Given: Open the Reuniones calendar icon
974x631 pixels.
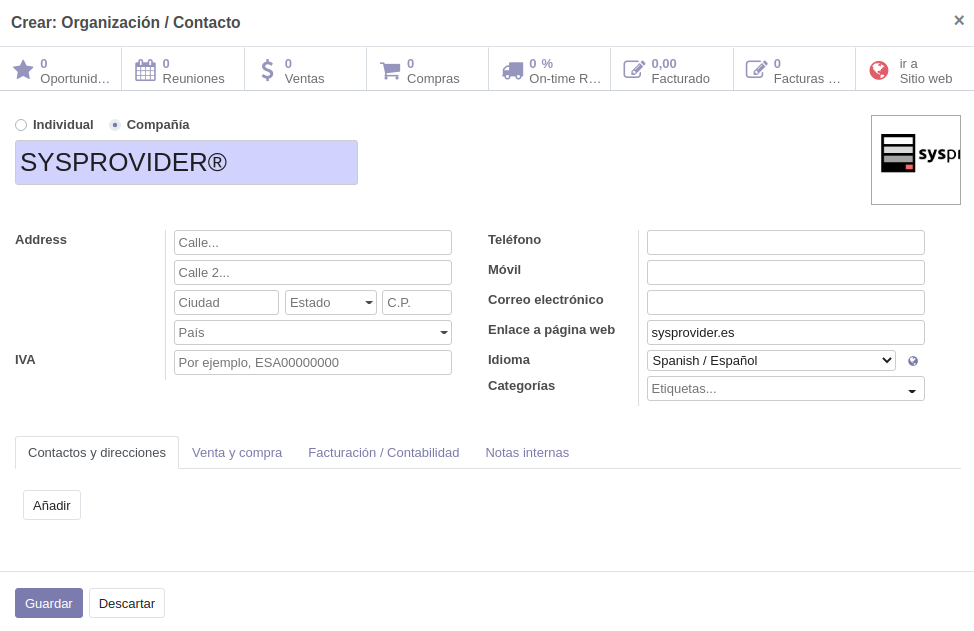Looking at the screenshot, I should pyautogui.click(x=145, y=70).
